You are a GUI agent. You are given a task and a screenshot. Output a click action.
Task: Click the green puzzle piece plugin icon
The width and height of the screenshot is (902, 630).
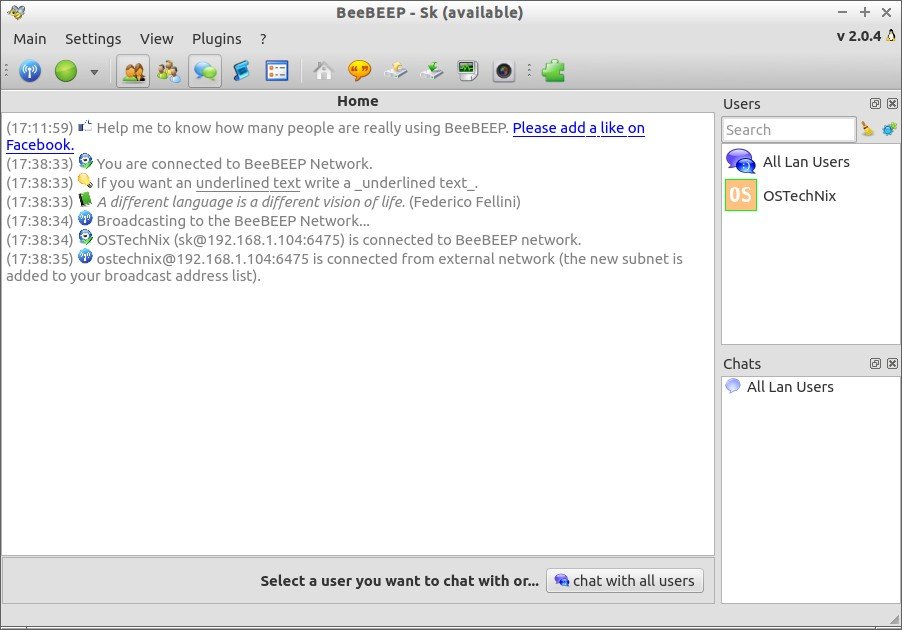(553, 71)
